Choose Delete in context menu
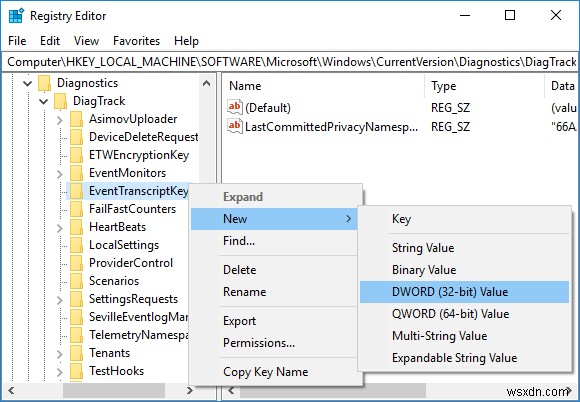Viewport: 580px width, 402px height. pyautogui.click(x=274, y=270)
